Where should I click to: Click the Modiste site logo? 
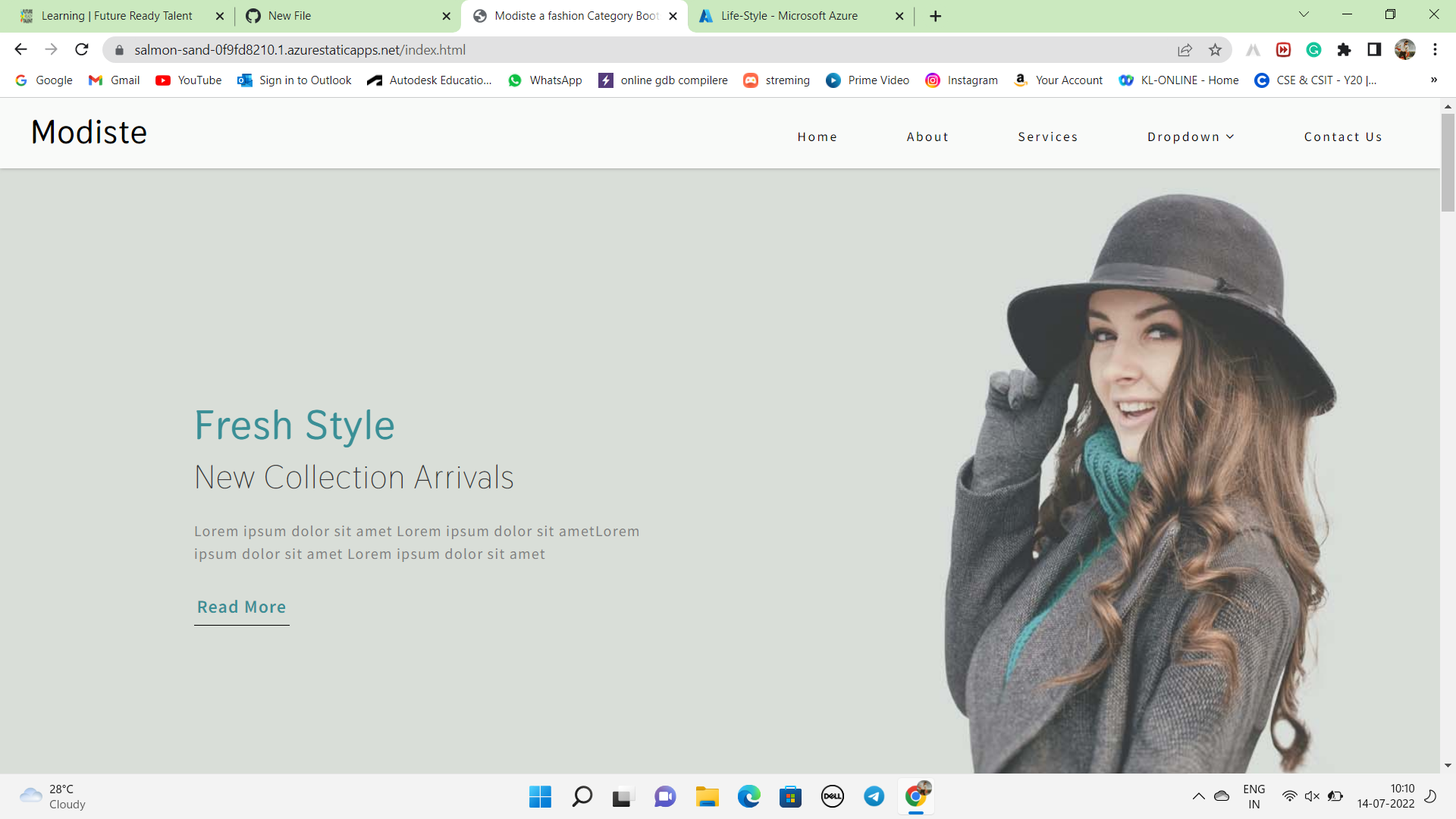[89, 133]
